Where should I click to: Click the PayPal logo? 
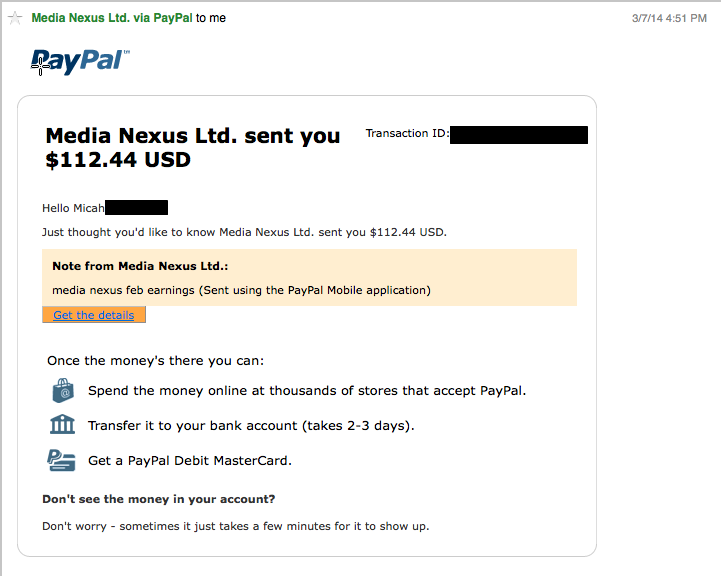[x=80, y=62]
